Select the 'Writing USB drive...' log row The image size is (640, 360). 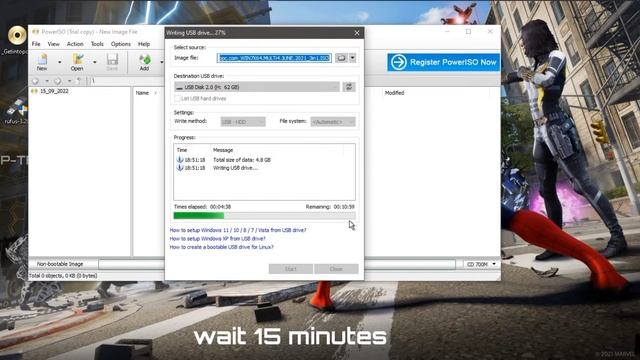[x=235, y=168]
